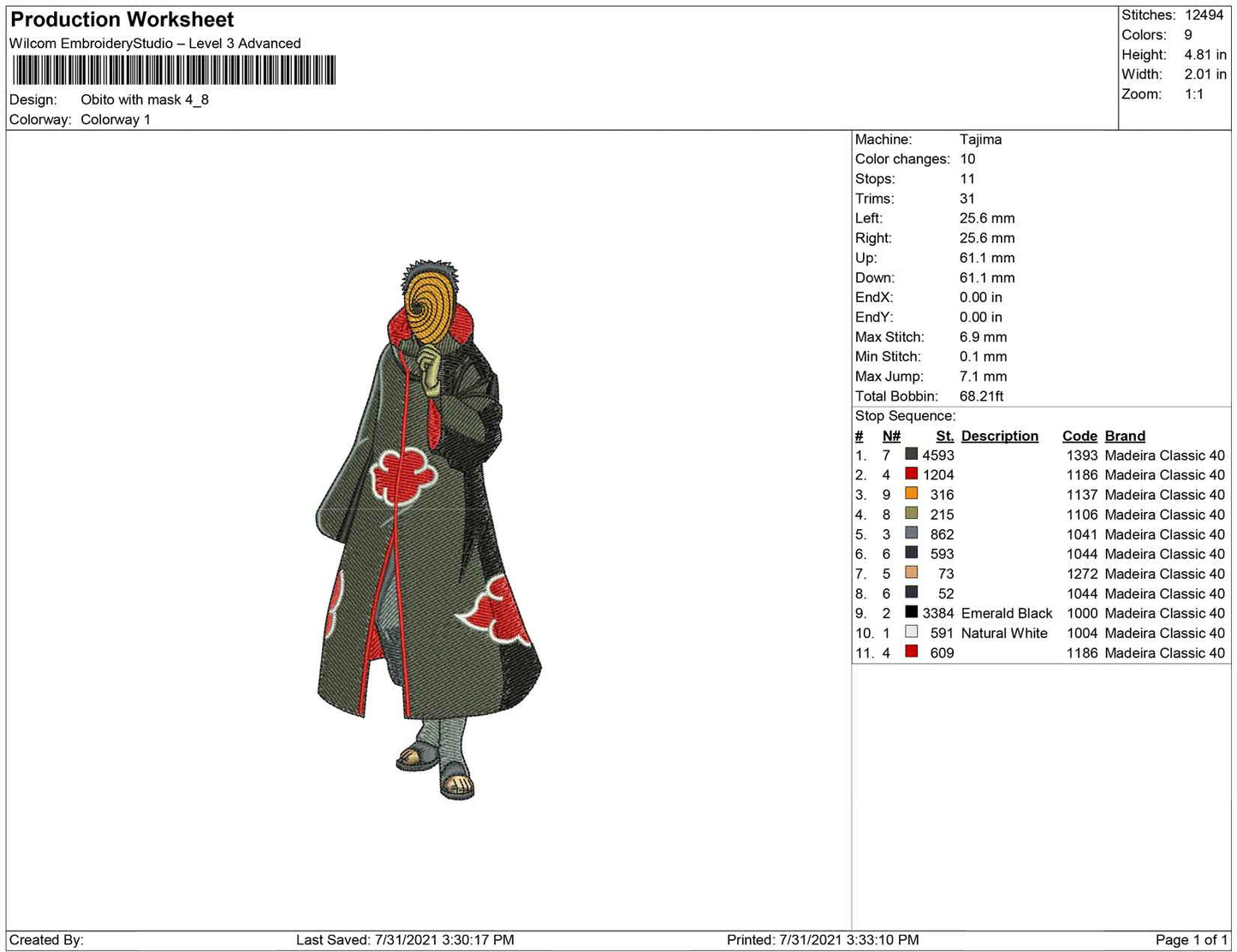This screenshot has width=1237, height=952.
Task: Click the Brand column header
Action: (x=1125, y=436)
